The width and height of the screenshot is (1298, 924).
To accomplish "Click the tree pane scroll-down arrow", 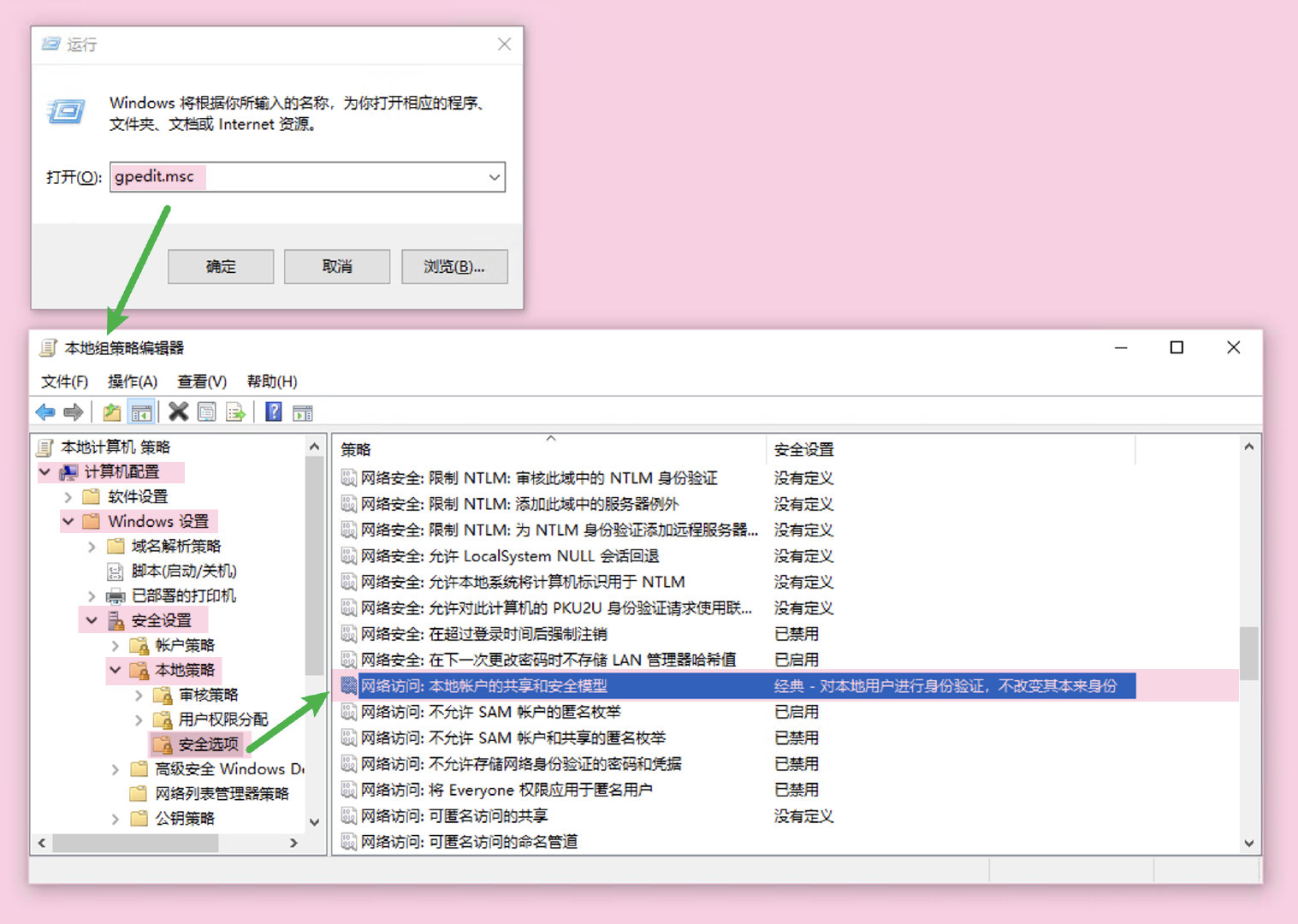I will (314, 822).
